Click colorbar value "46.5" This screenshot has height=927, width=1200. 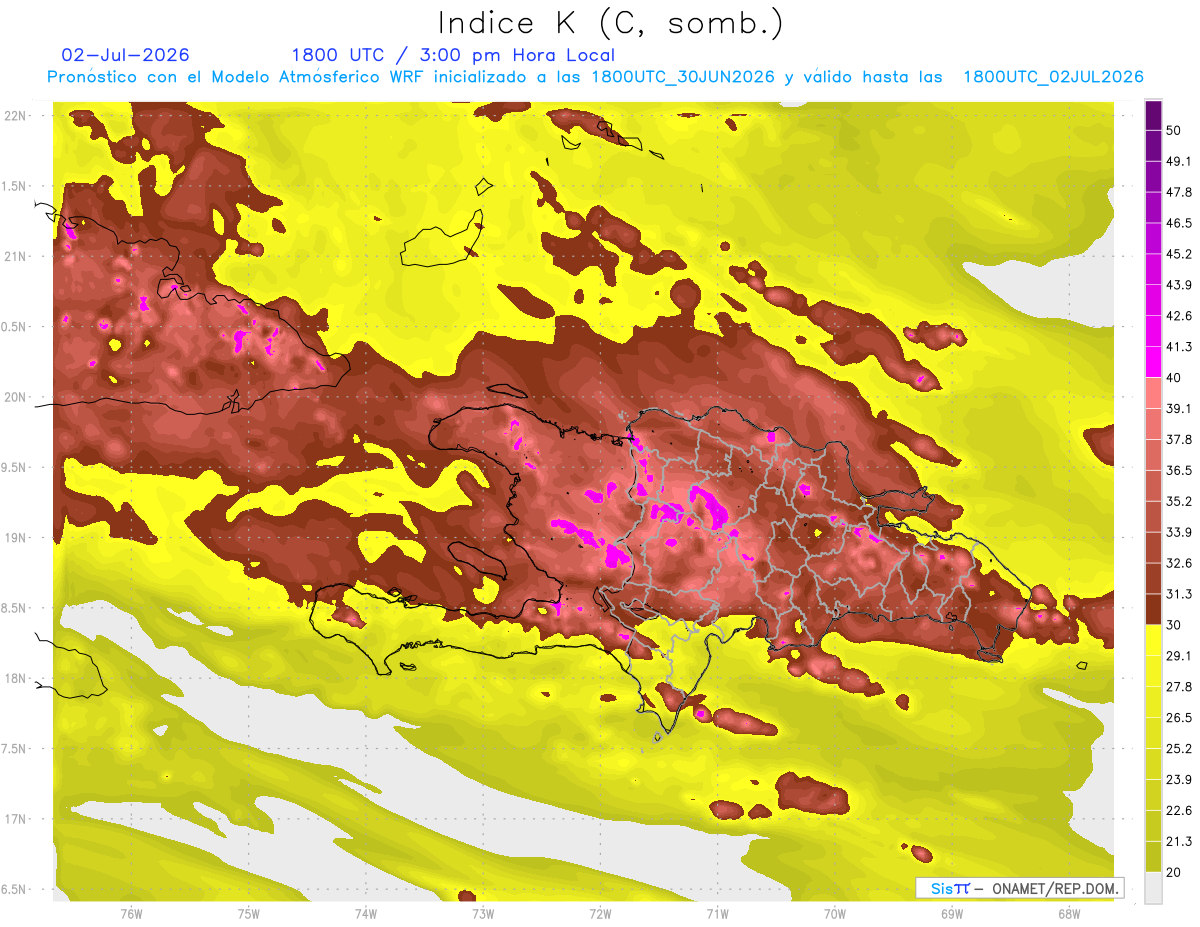click(1179, 224)
